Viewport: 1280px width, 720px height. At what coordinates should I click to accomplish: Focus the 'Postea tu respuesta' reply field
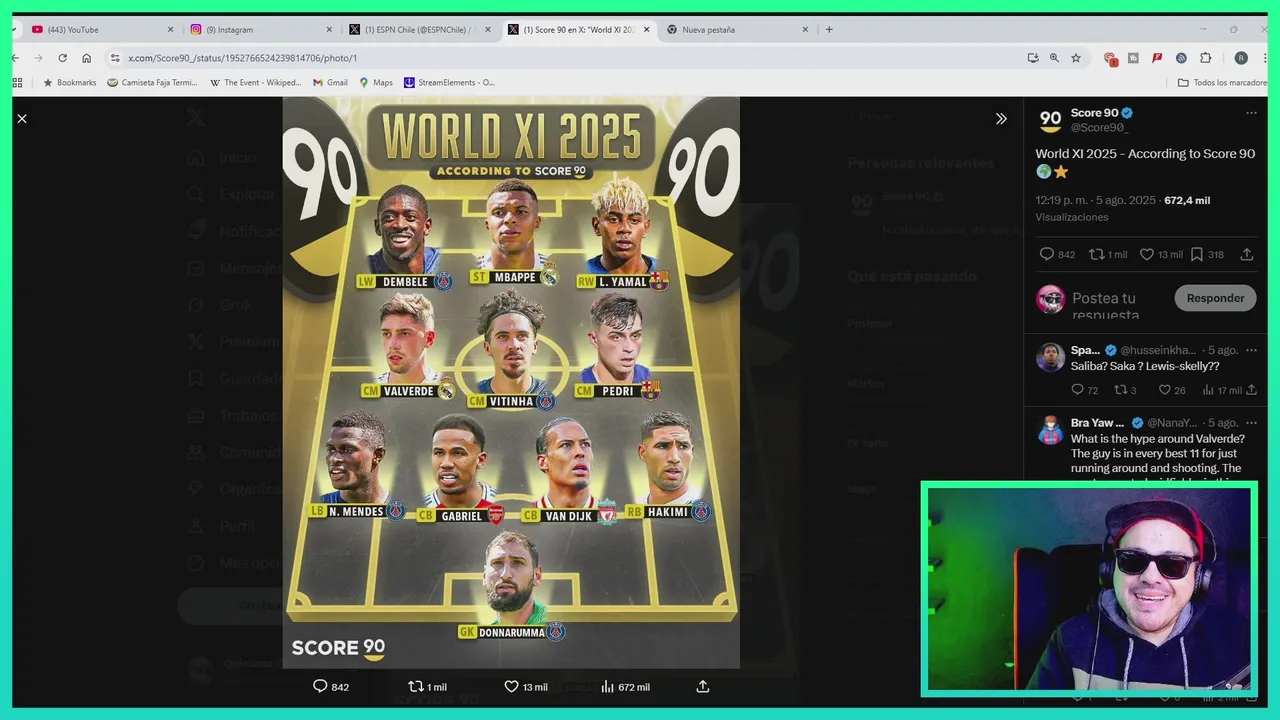pos(1116,305)
